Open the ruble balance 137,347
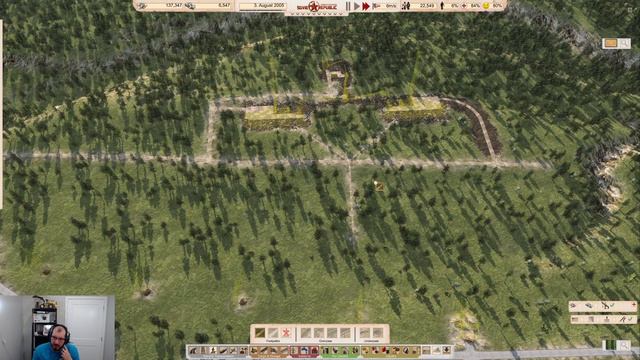This screenshot has width=640, height=360. point(174,5)
